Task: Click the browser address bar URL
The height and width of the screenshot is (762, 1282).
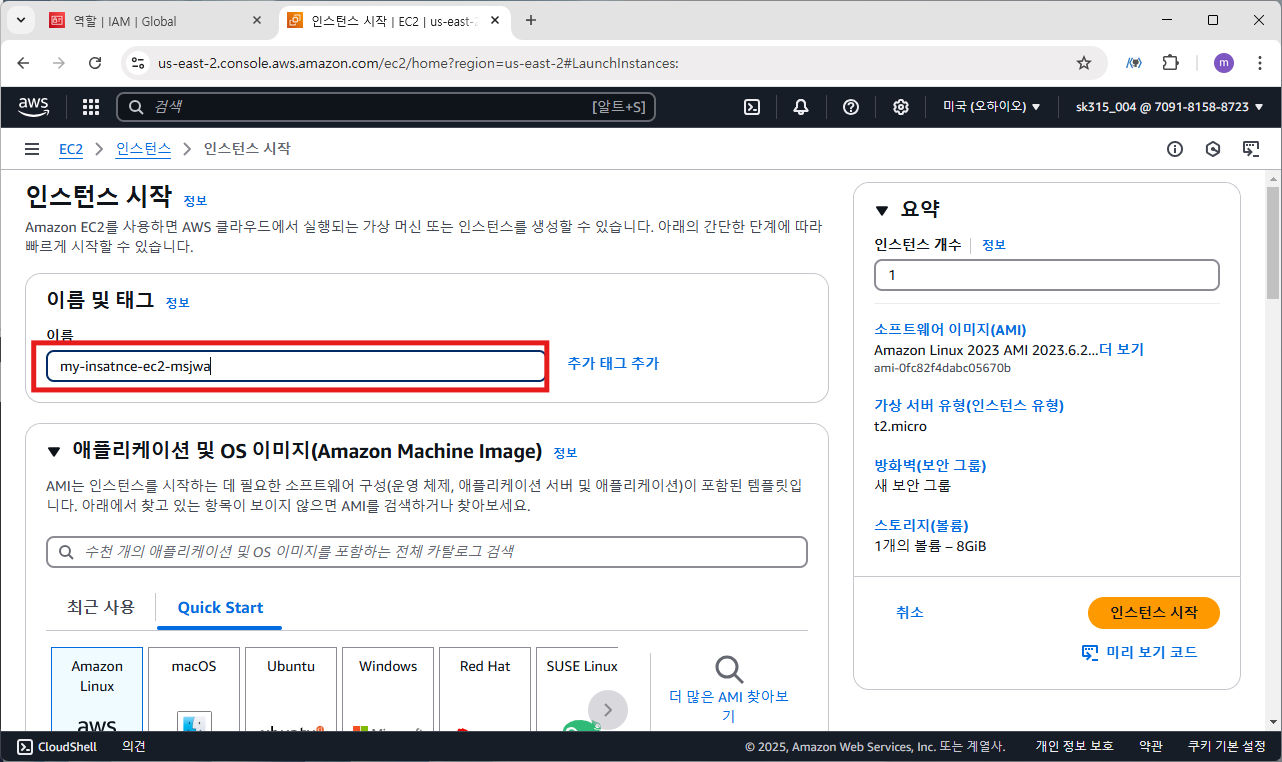Action: click(x=418, y=63)
